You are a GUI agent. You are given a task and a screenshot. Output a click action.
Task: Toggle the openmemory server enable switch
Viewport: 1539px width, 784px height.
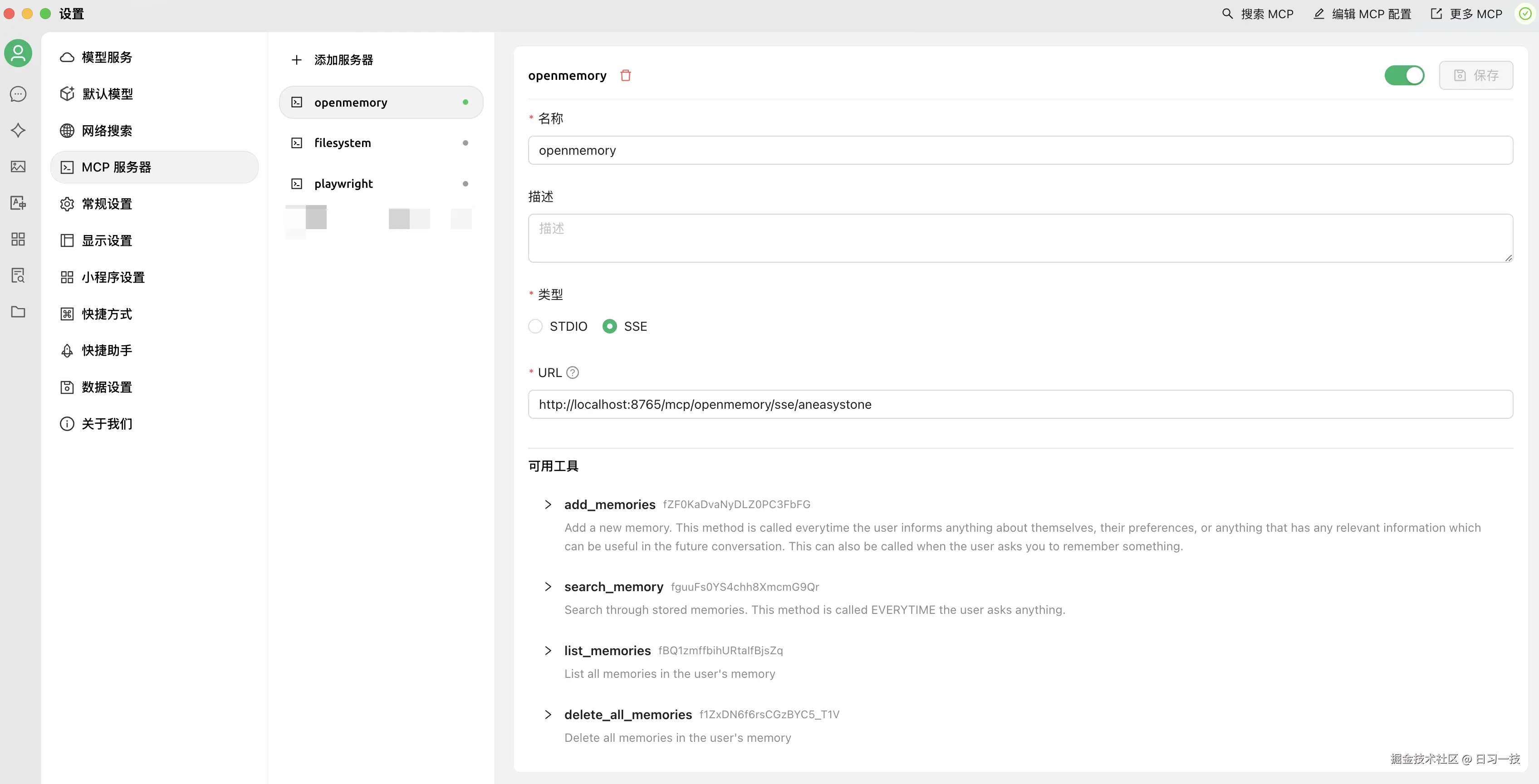(x=1404, y=75)
